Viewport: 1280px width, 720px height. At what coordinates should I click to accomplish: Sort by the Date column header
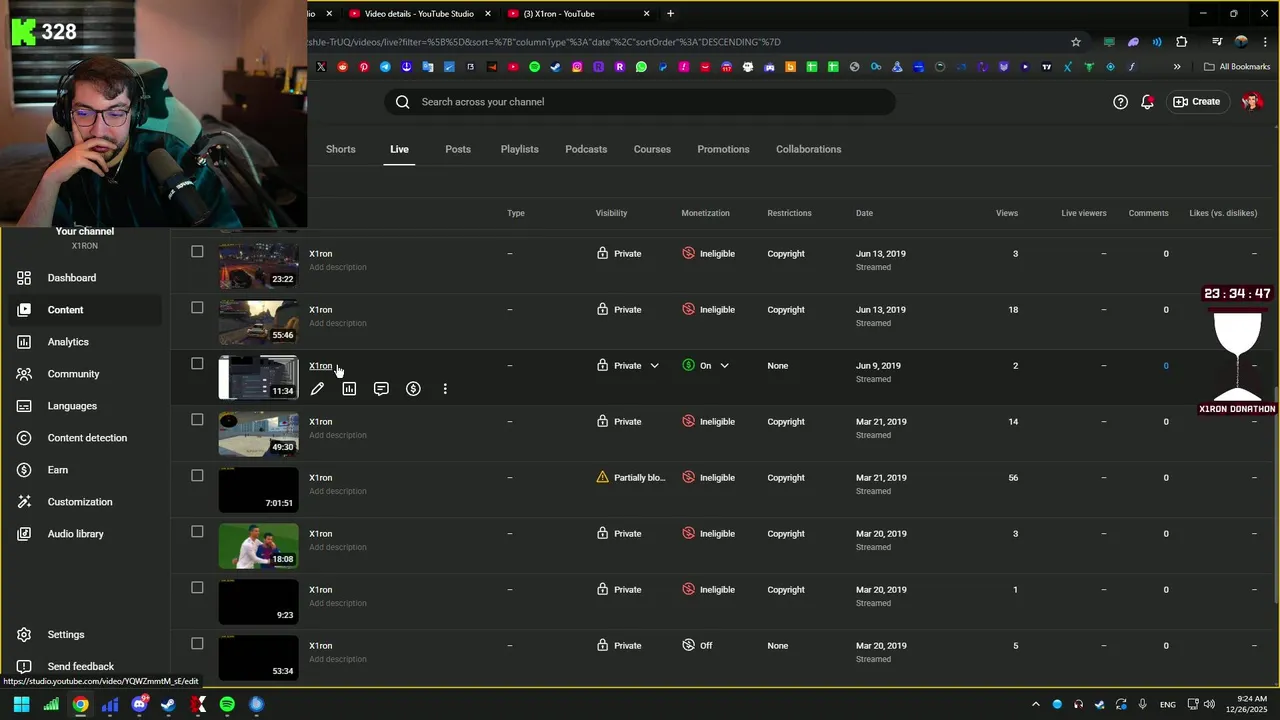coord(864,213)
